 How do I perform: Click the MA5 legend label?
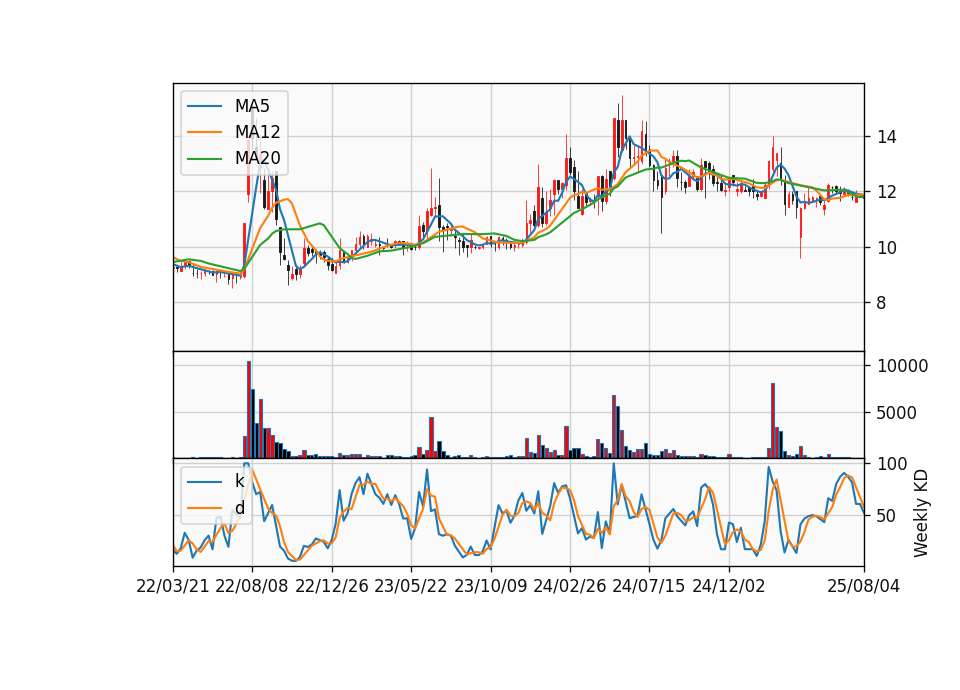tap(252, 106)
